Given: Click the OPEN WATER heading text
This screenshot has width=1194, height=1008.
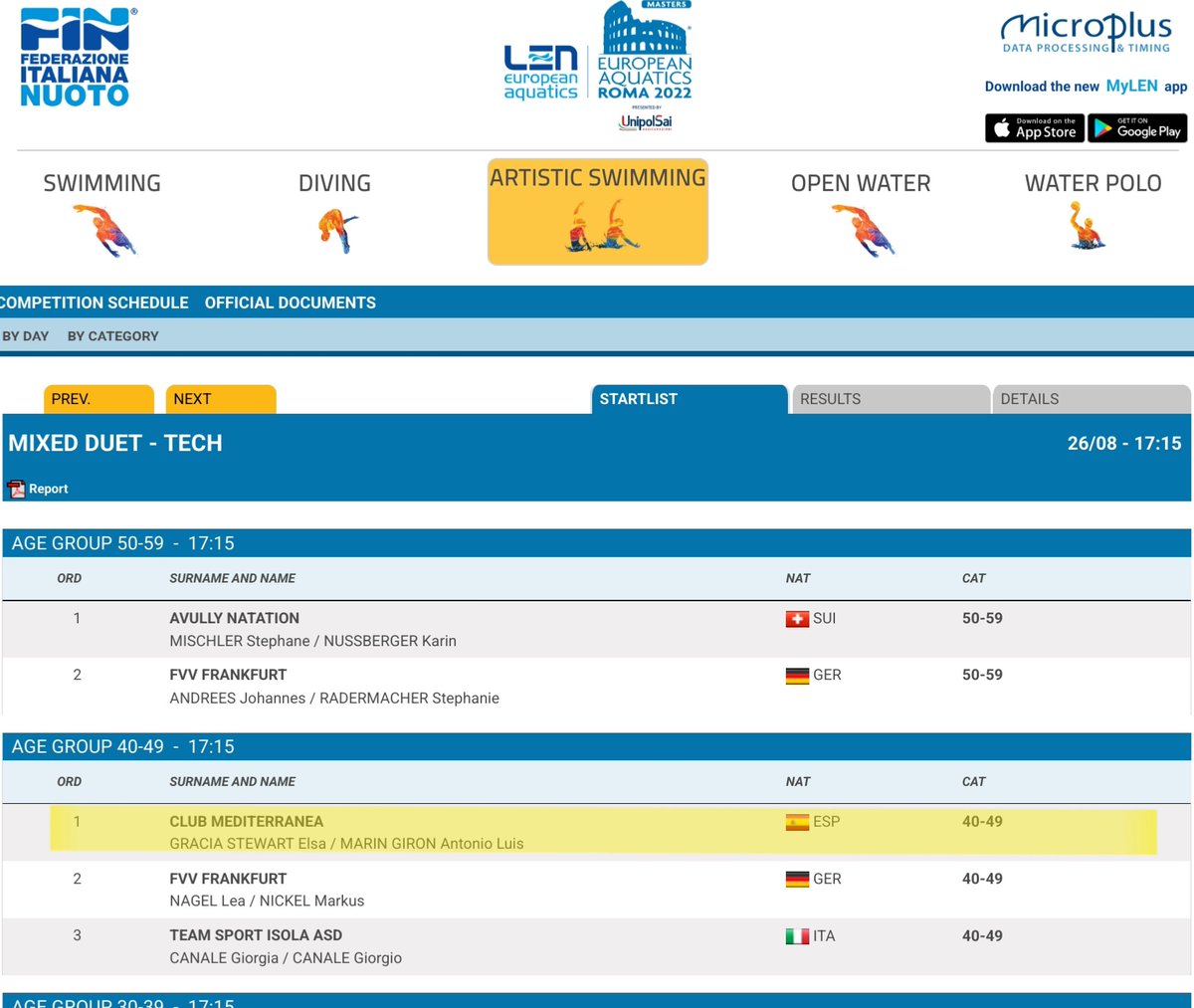Looking at the screenshot, I should (x=861, y=183).
